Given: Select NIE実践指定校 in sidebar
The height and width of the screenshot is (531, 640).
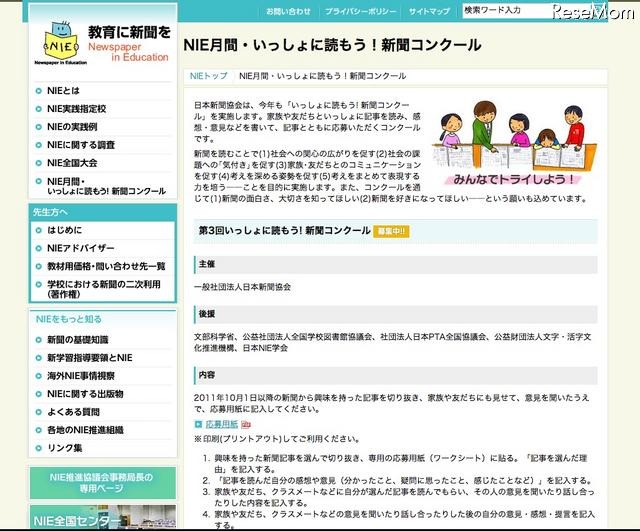Looking at the screenshot, I should click(x=76, y=108).
